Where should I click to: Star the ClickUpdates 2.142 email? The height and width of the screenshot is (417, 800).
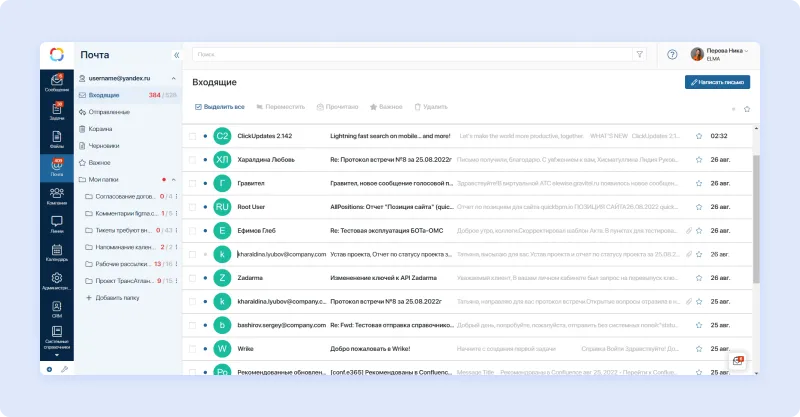pos(699,135)
